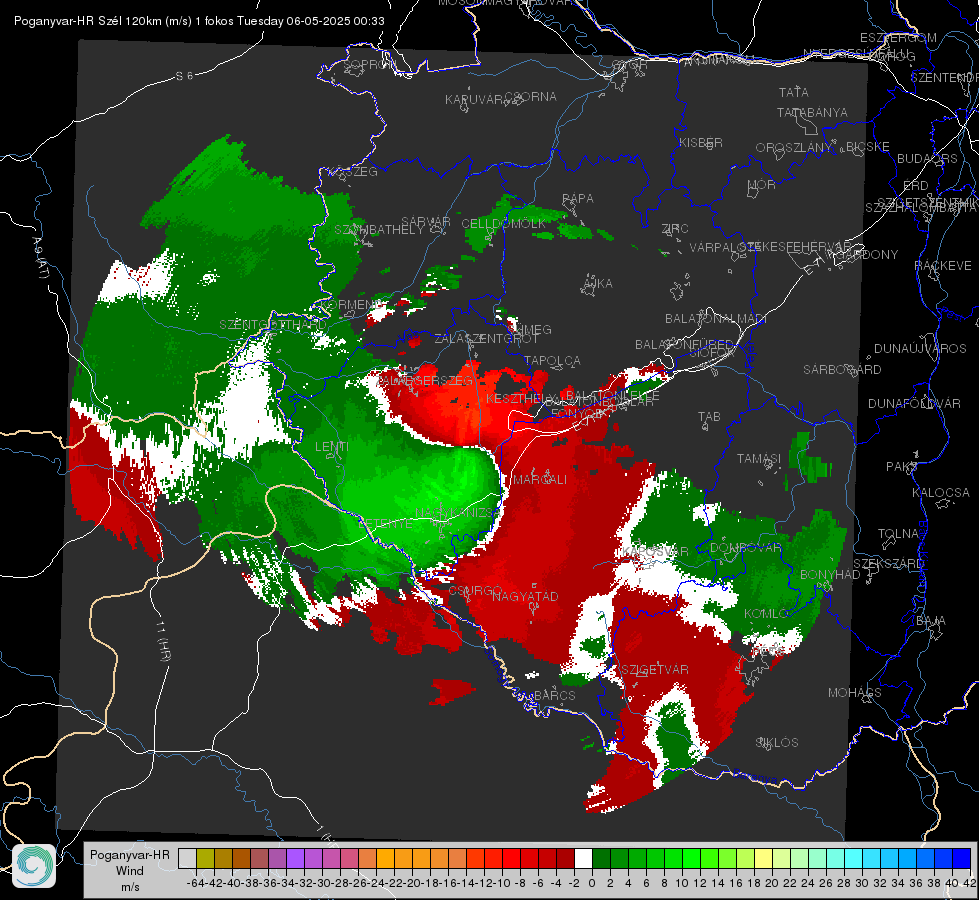Select the DOMBOVAR town label
979x900 pixels.
pyautogui.click(x=745, y=548)
